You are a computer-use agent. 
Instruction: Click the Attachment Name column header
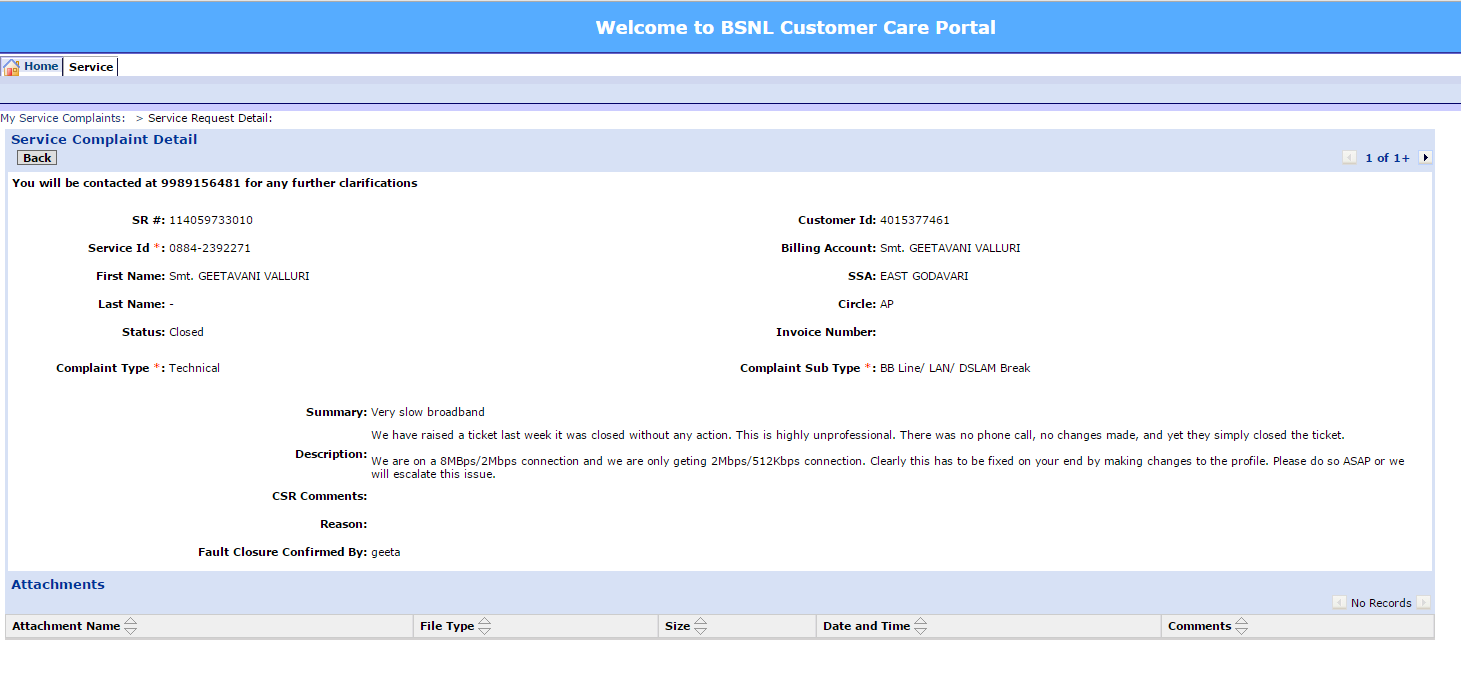tap(66, 626)
